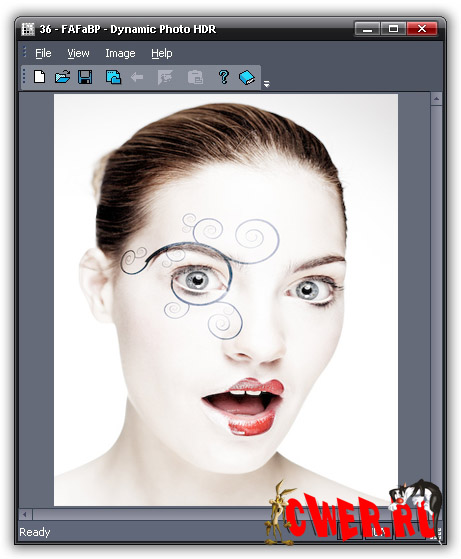Open the File menu
Screen dimensions: 461x559
click(x=43, y=53)
